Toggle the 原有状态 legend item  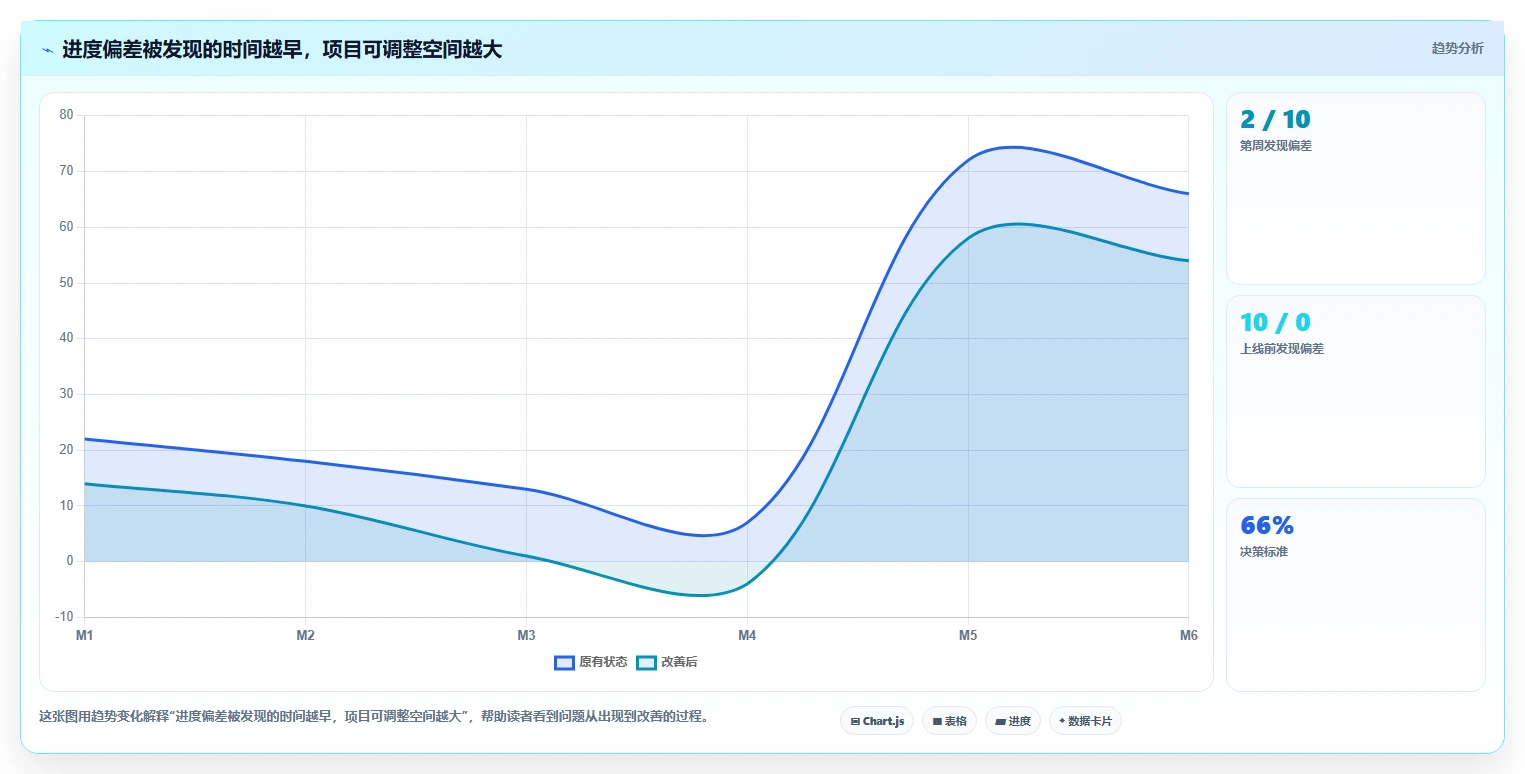point(591,662)
